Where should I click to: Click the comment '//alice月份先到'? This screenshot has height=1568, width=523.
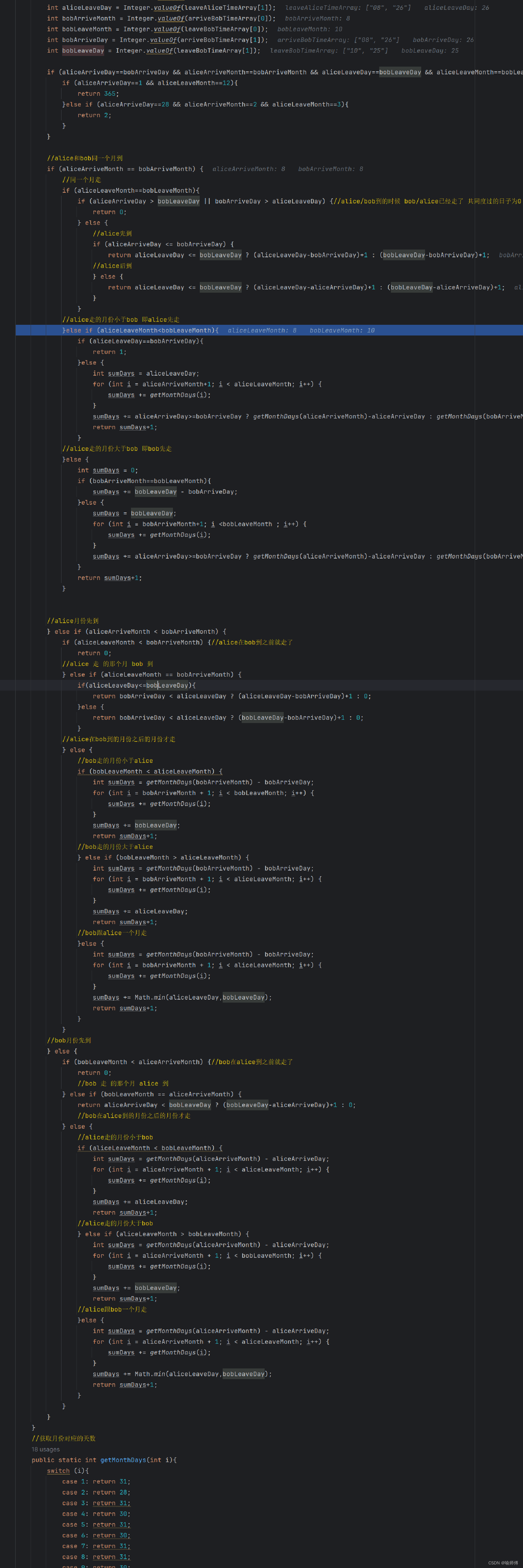72,621
